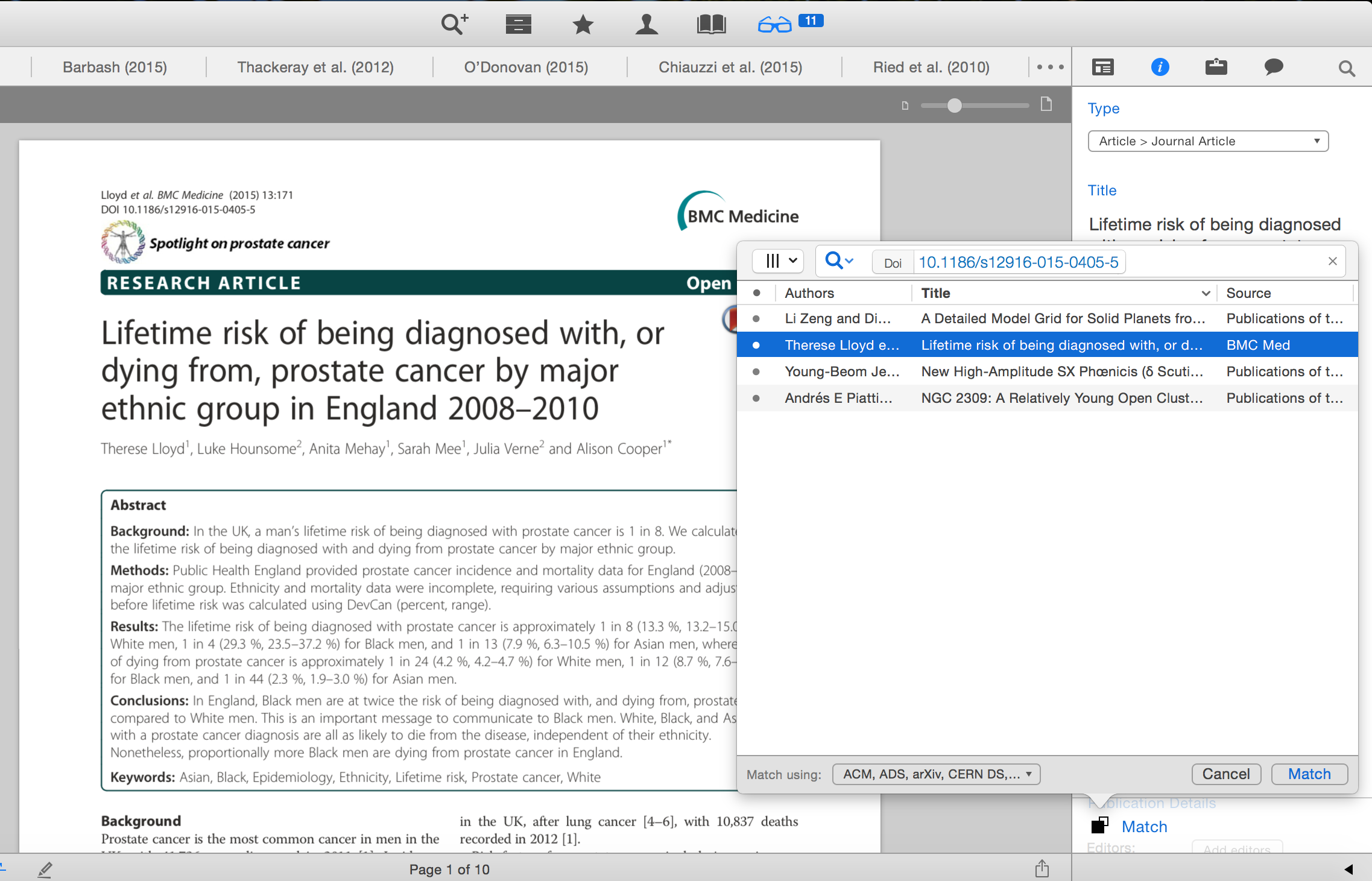The height and width of the screenshot is (881, 1372).
Task: Click the Match button in popup
Action: tap(1309, 774)
